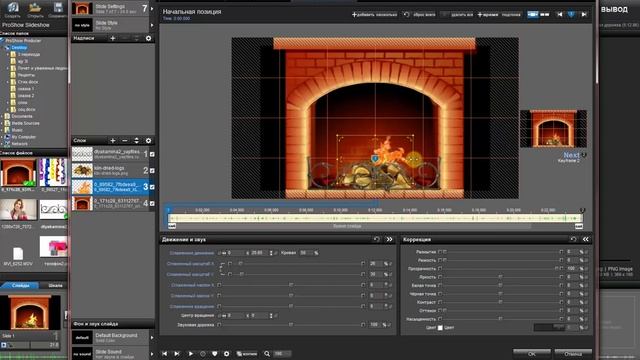Copy correction settings backward with double-arrow icon
Viewport: 640px width, 360px height.
(x=586, y=239)
